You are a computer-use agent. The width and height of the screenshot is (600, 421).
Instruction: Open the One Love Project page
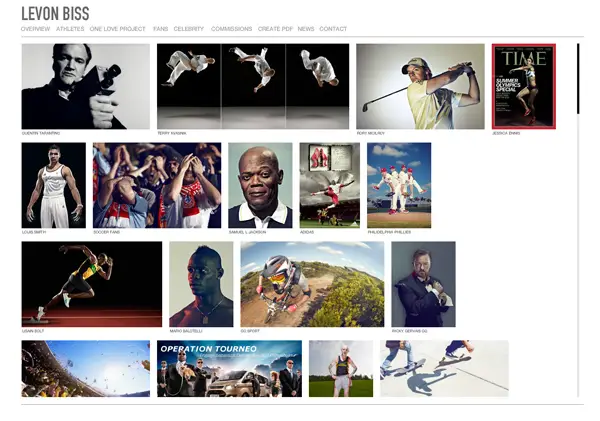[117, 29]
